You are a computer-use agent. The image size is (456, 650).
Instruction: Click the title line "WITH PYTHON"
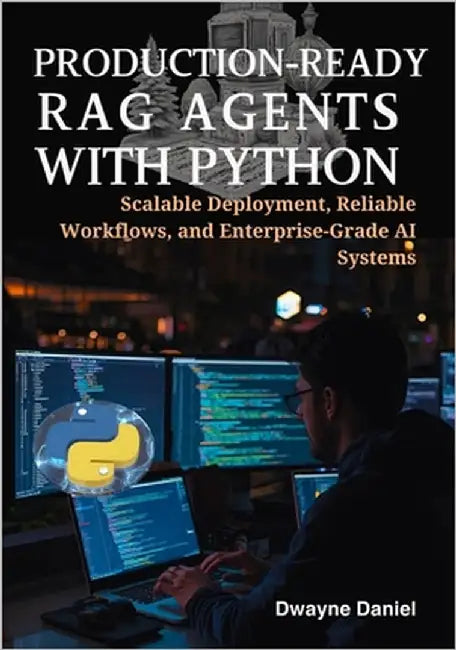pyautogui.click(x=217, y=165)
